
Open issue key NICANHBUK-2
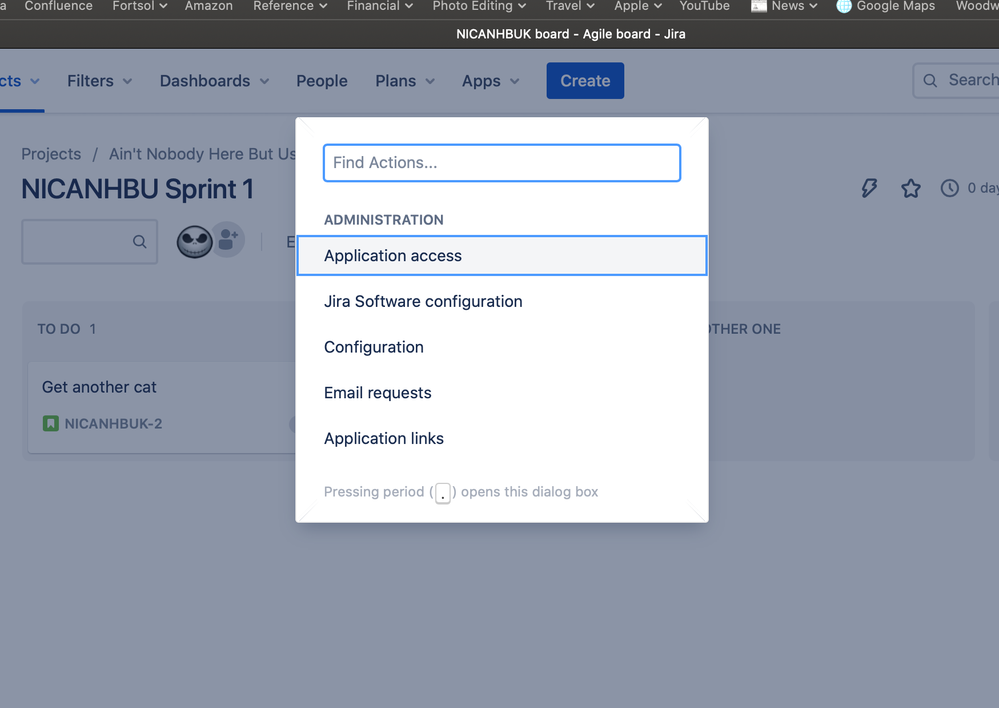click(x=113, y=424)
